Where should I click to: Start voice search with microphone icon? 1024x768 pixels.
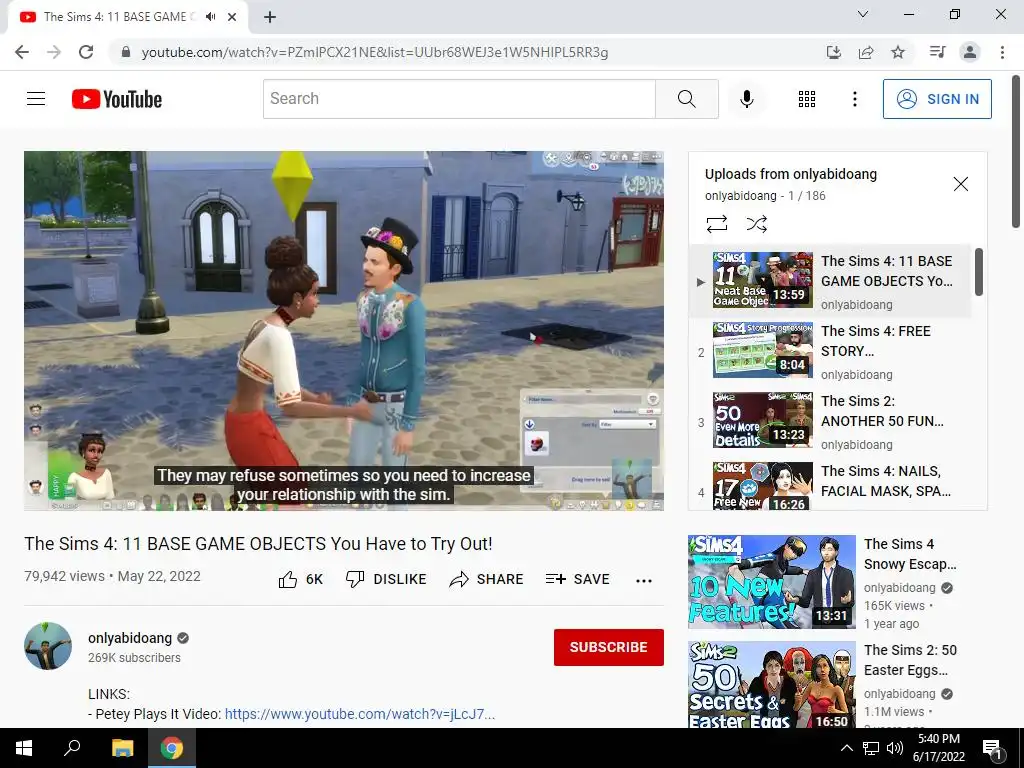(746, 99)
